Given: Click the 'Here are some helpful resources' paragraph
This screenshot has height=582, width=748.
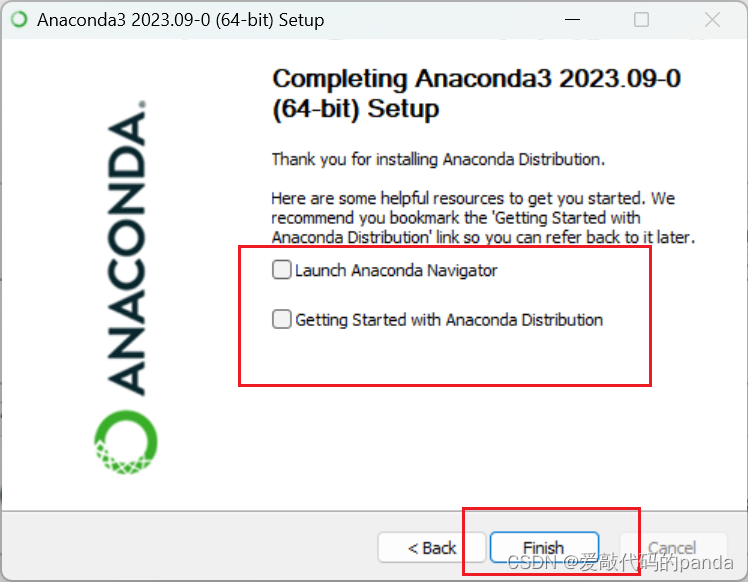Looking at the screenshot, I should click(483, 218).
